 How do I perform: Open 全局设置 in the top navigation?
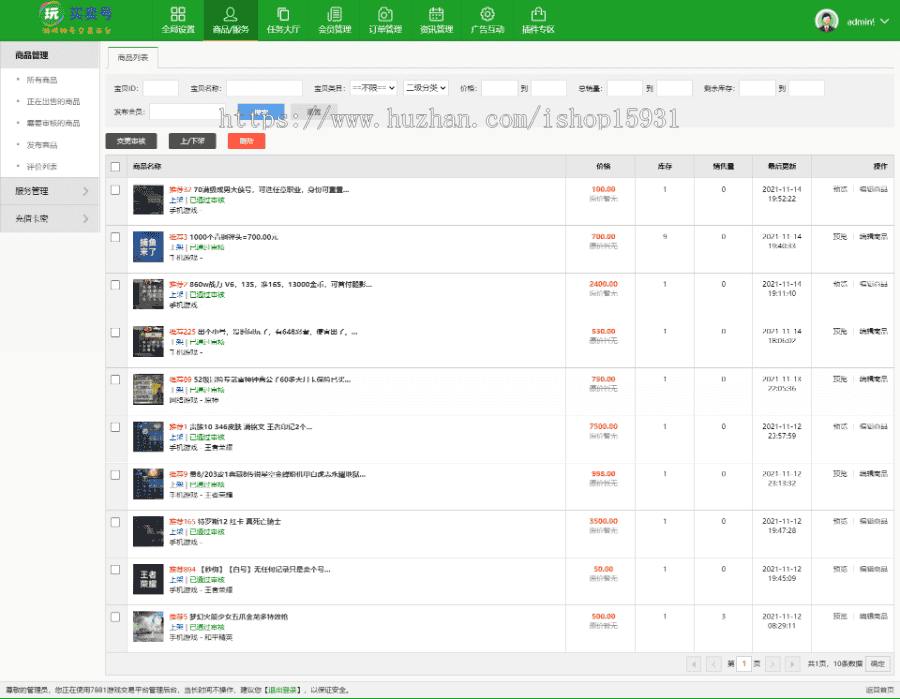tap(178, 20)
